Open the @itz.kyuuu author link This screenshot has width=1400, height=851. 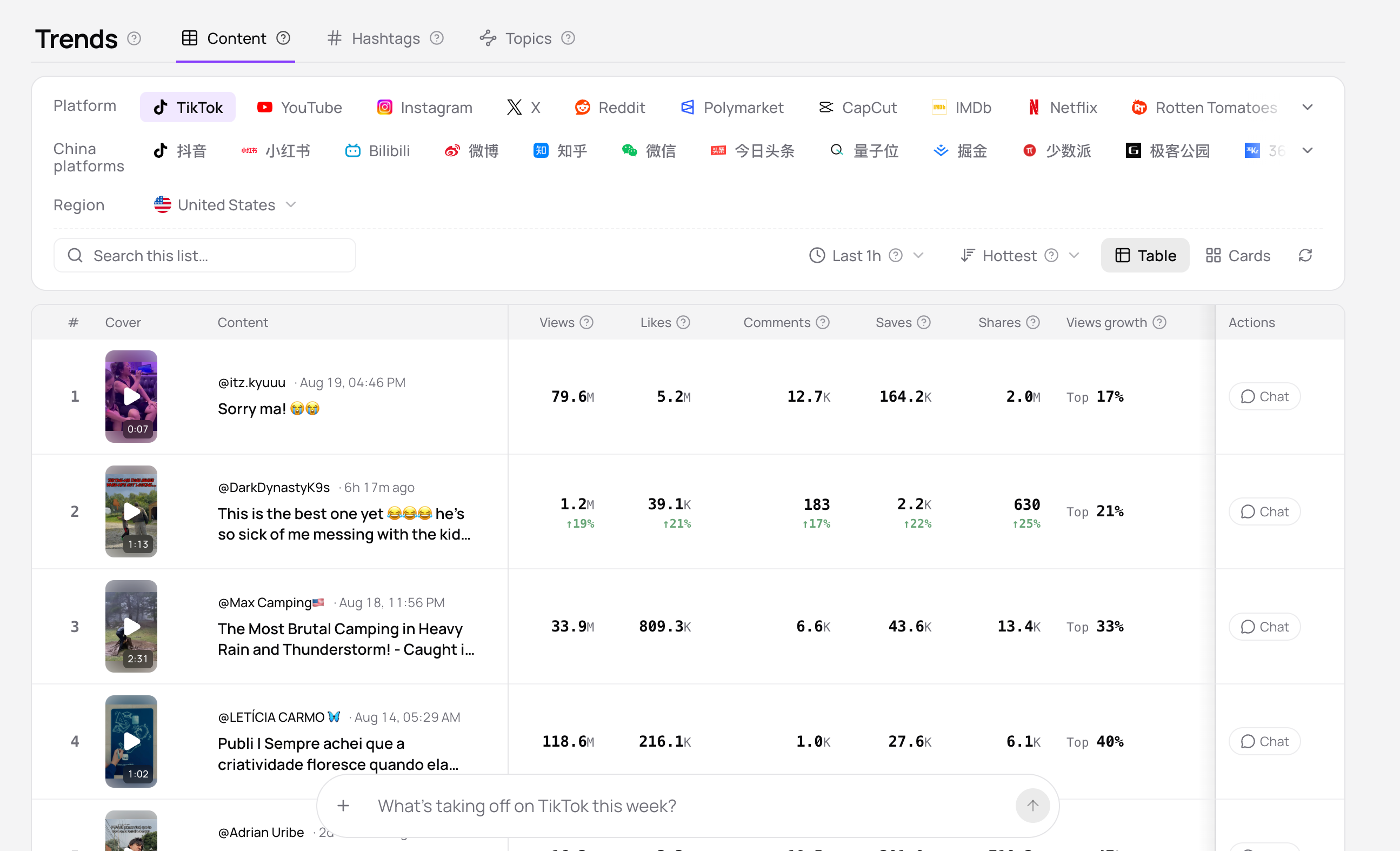252,383
